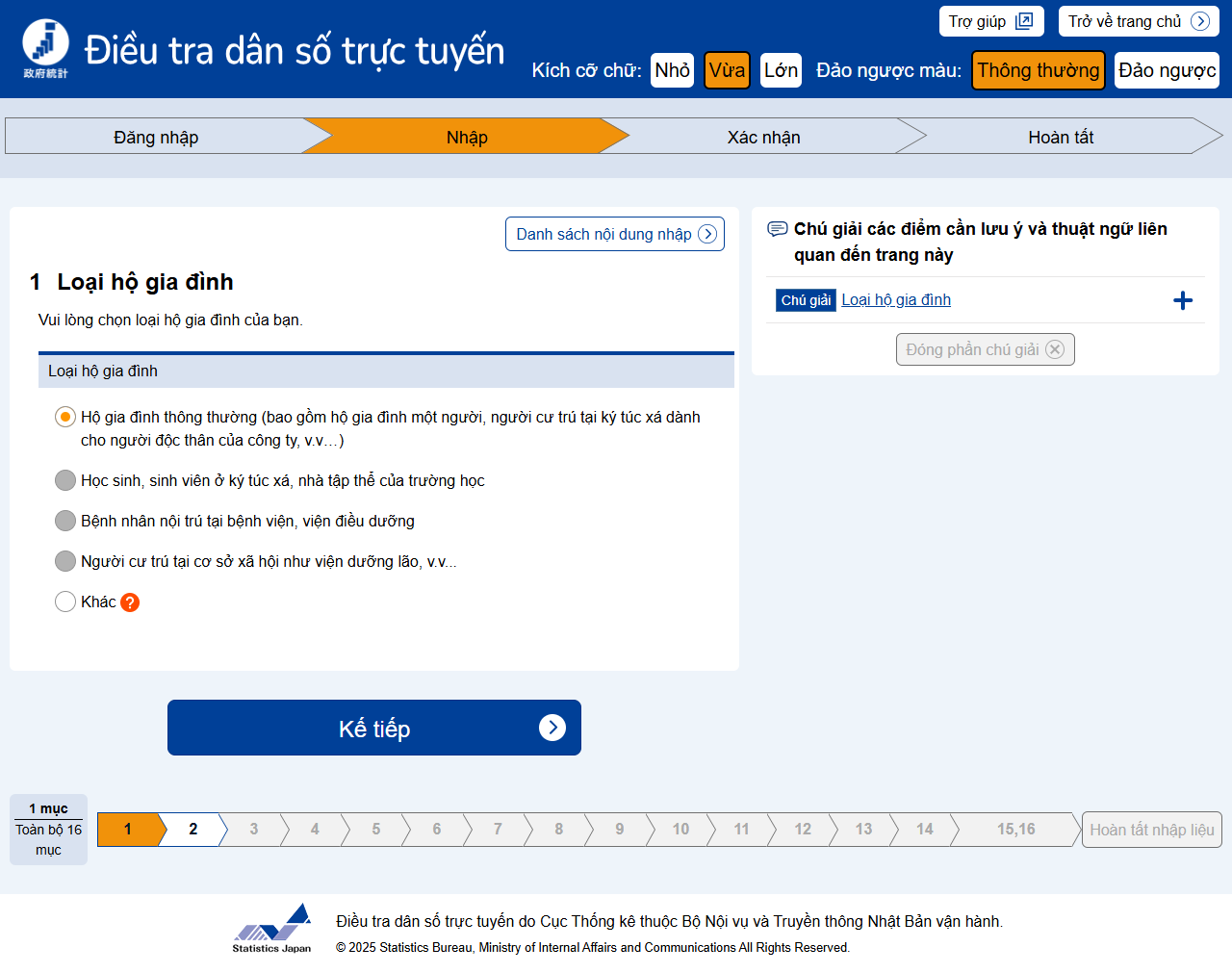Click the speech bubble notes icon
Screen dimensions: 1232x973
tap(777, 229)
